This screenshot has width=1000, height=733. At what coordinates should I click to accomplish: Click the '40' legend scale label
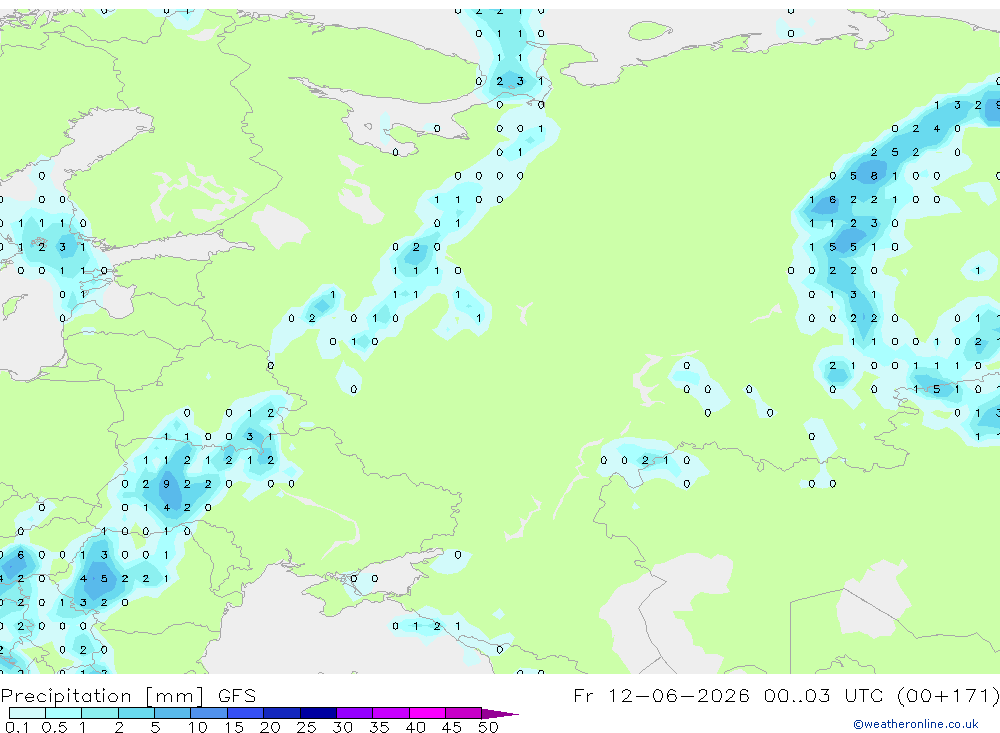coord(415,727)
